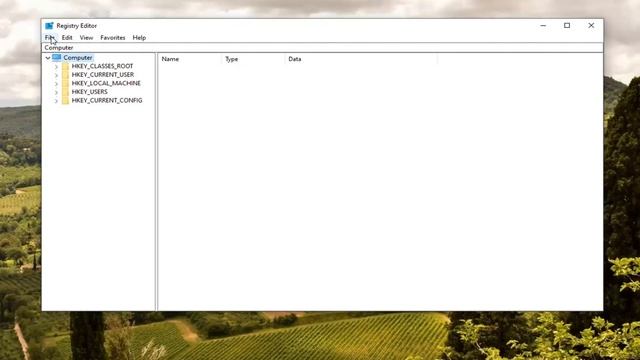Click the address bar showing Computer
Viewport: 640px width, 360px height.
(322, 48)
